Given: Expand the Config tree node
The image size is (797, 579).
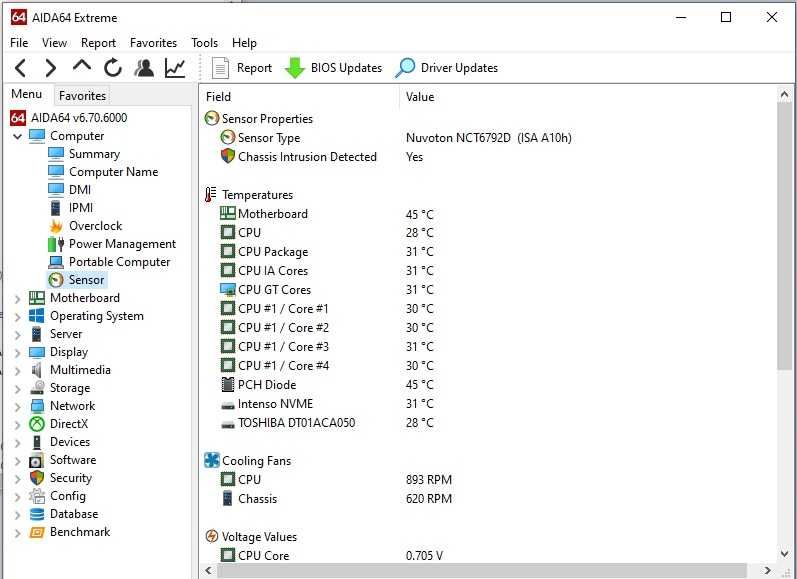Looking at the screenshot, I should (18, 497).
